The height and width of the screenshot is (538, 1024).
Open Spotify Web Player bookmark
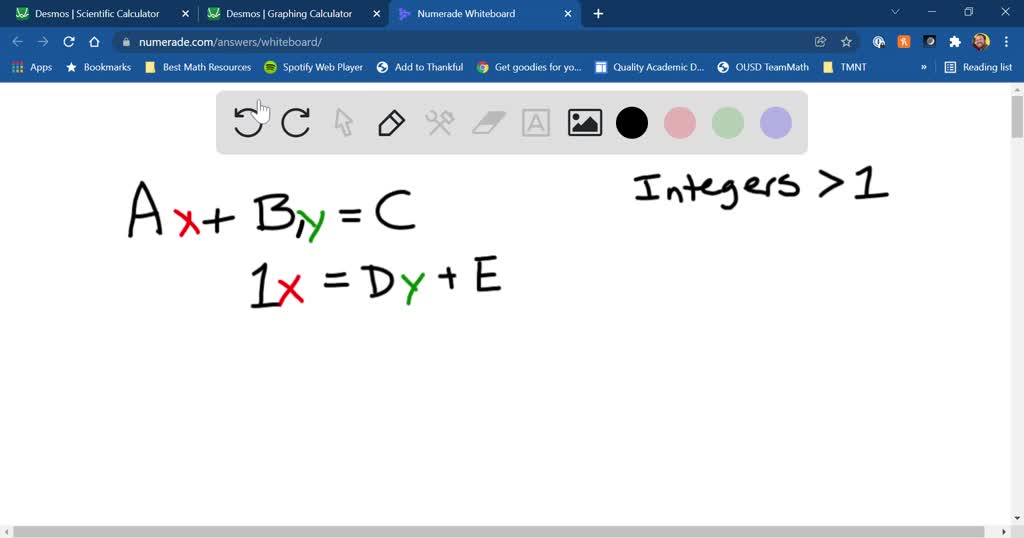[x=313, y=67]
